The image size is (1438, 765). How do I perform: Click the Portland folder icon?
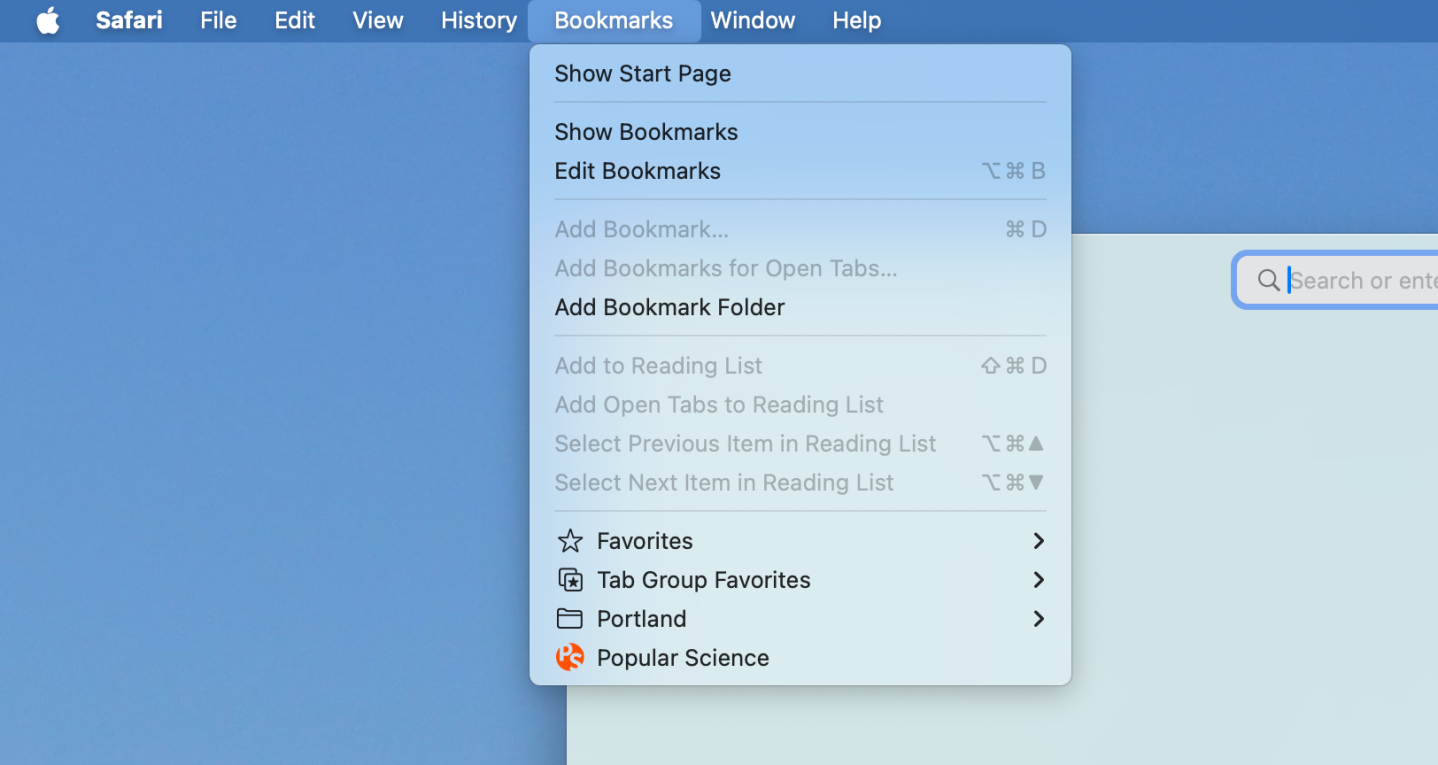(569, 619)
